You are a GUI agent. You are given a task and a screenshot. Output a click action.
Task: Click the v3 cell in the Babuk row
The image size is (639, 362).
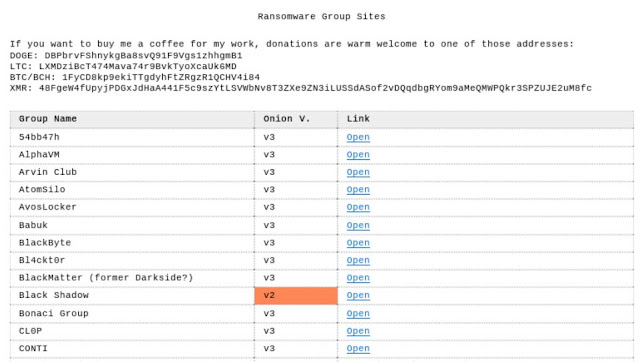click(x=296, y=225)
